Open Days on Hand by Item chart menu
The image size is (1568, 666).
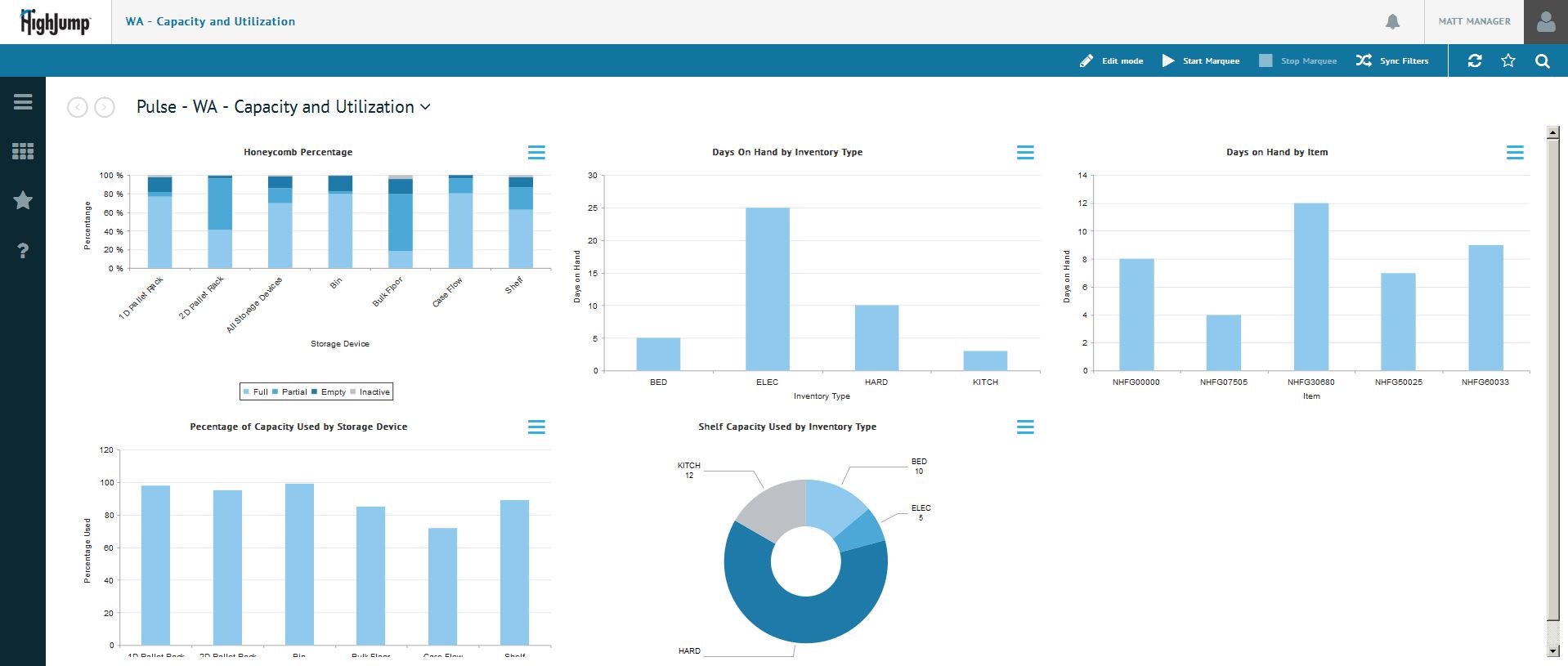(1515, 153)
